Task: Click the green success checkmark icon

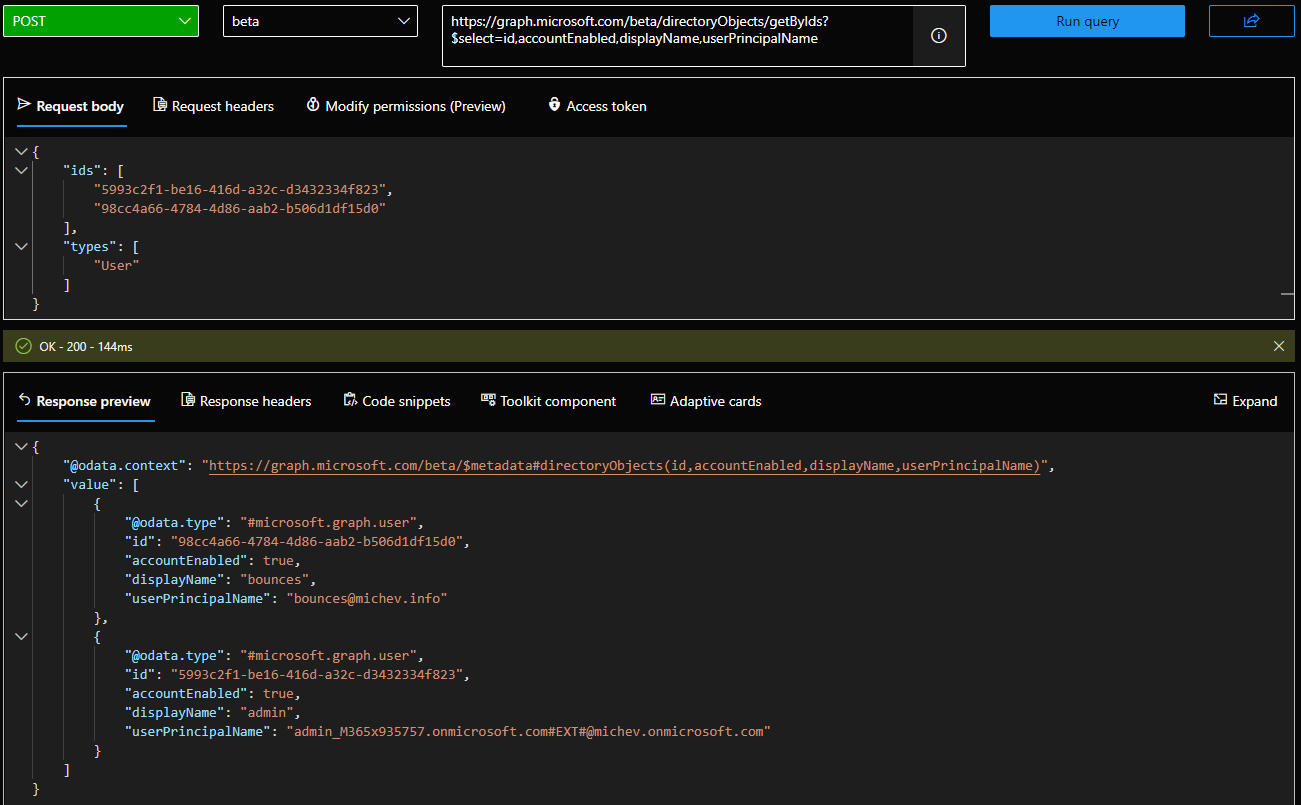Action: pyautogui.click(x=24, y=346)
